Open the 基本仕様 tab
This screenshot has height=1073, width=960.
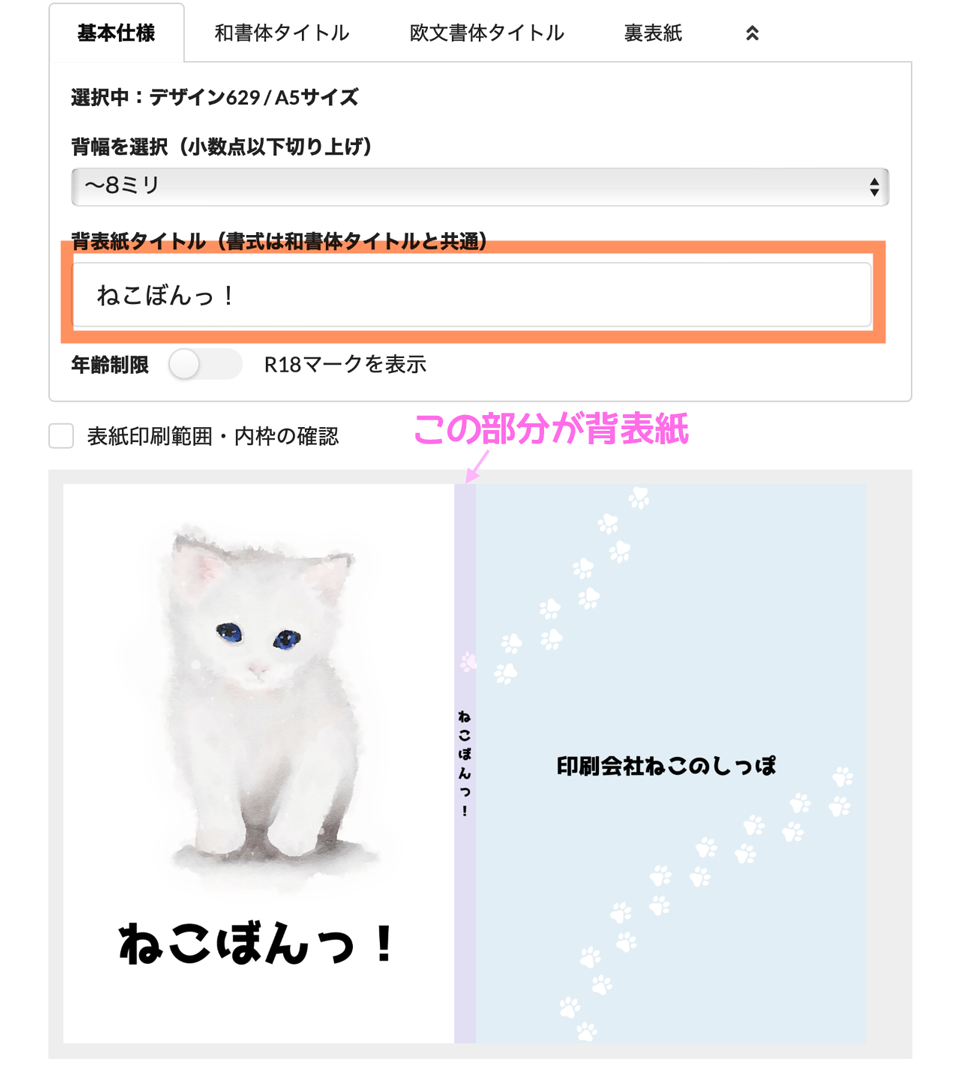pyautogui.click(x=116, y=33)
